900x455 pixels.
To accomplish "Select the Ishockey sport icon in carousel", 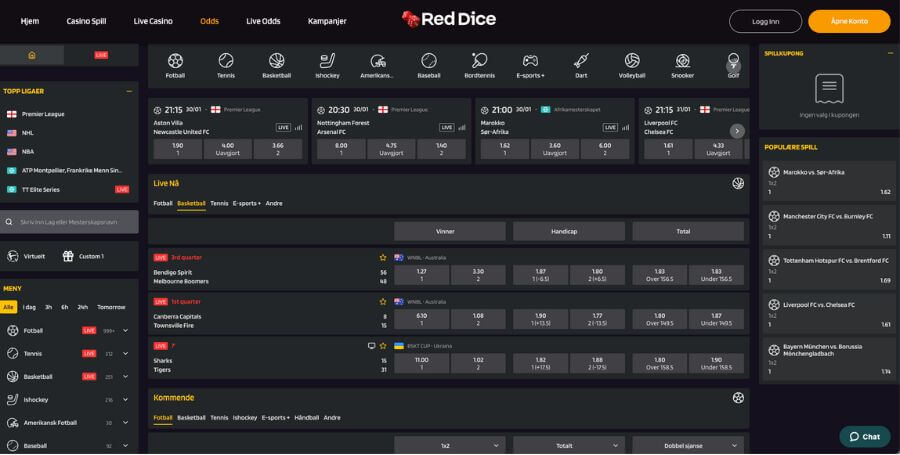I will 327,60.
